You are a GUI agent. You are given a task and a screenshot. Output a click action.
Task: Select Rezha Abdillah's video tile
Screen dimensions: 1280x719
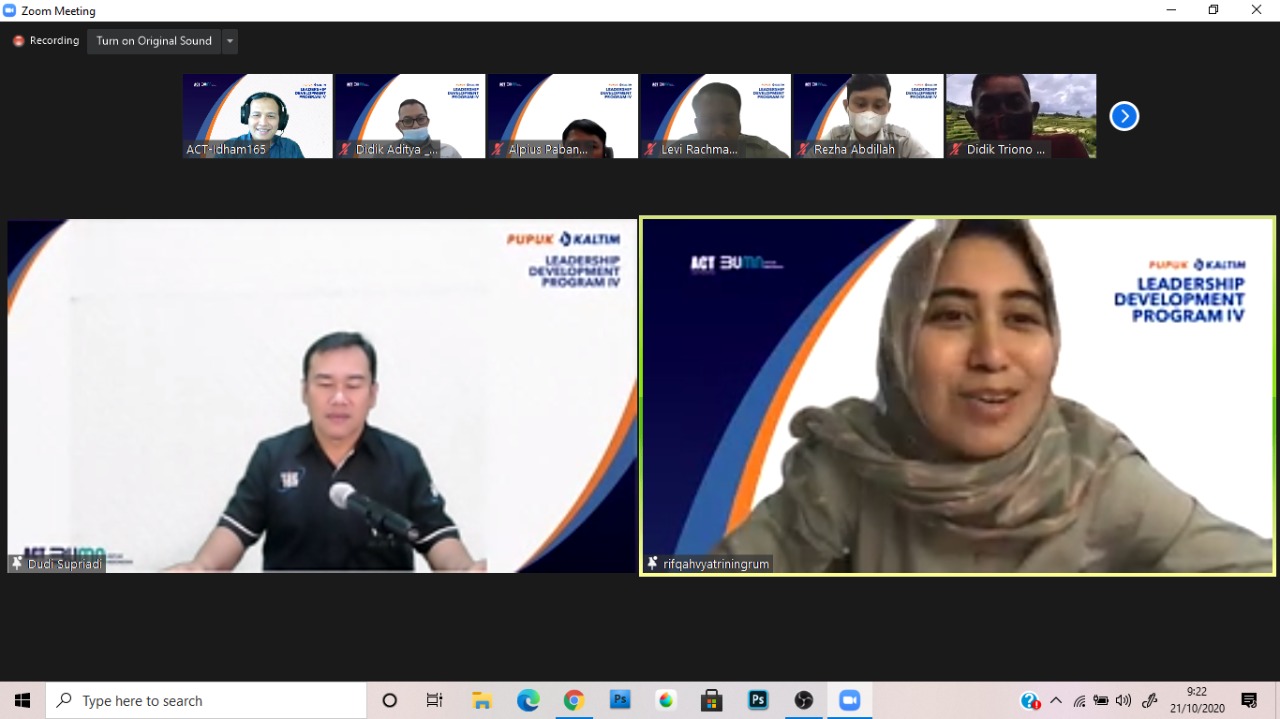(x=868, y=115)
